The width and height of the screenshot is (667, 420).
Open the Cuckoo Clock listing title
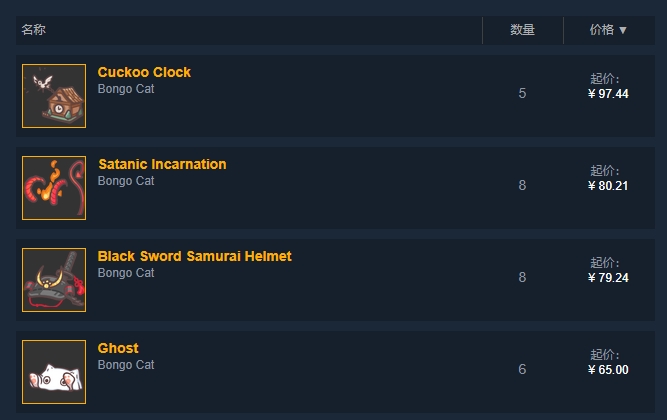click(144, 72)
